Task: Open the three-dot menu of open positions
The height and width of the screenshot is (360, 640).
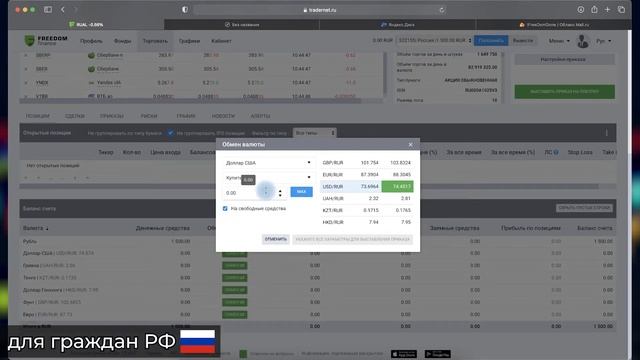Action: [x=607, y=133]
